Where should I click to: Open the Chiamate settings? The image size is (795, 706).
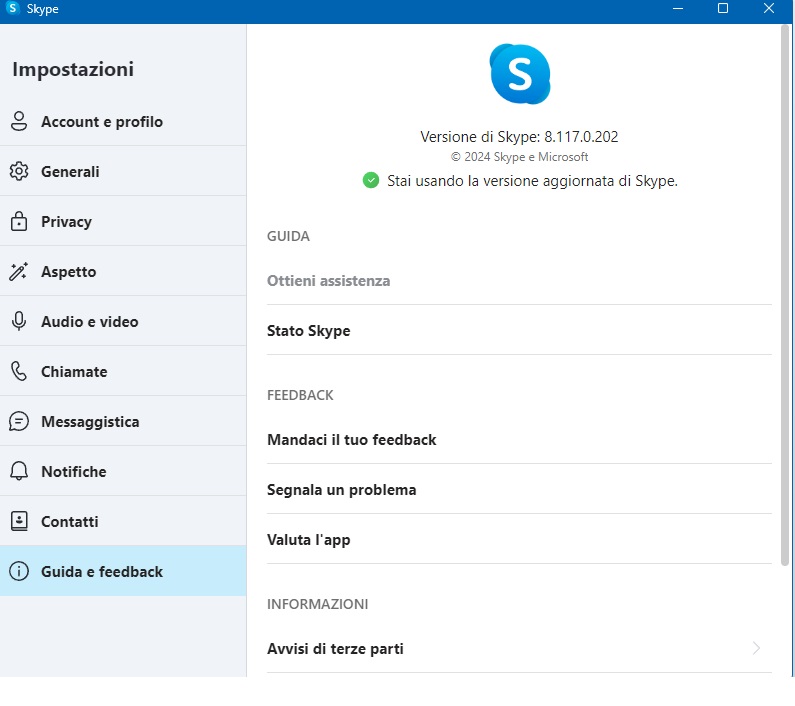click(123, 371)
